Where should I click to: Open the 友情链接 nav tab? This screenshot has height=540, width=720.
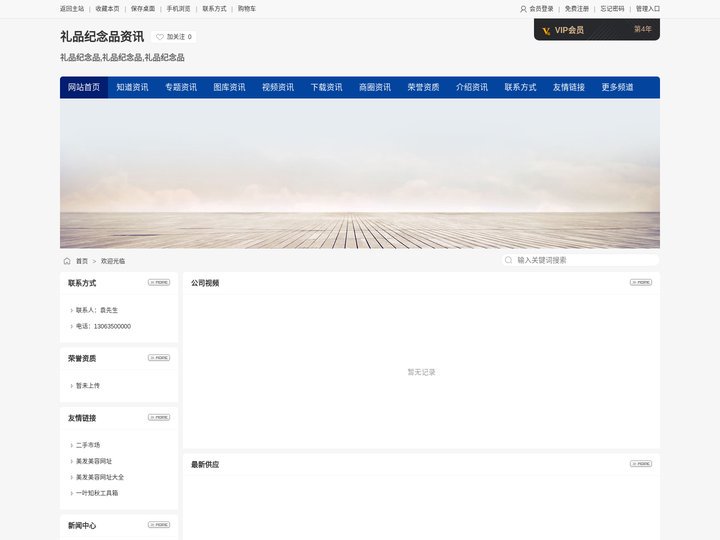pos(568,87)
